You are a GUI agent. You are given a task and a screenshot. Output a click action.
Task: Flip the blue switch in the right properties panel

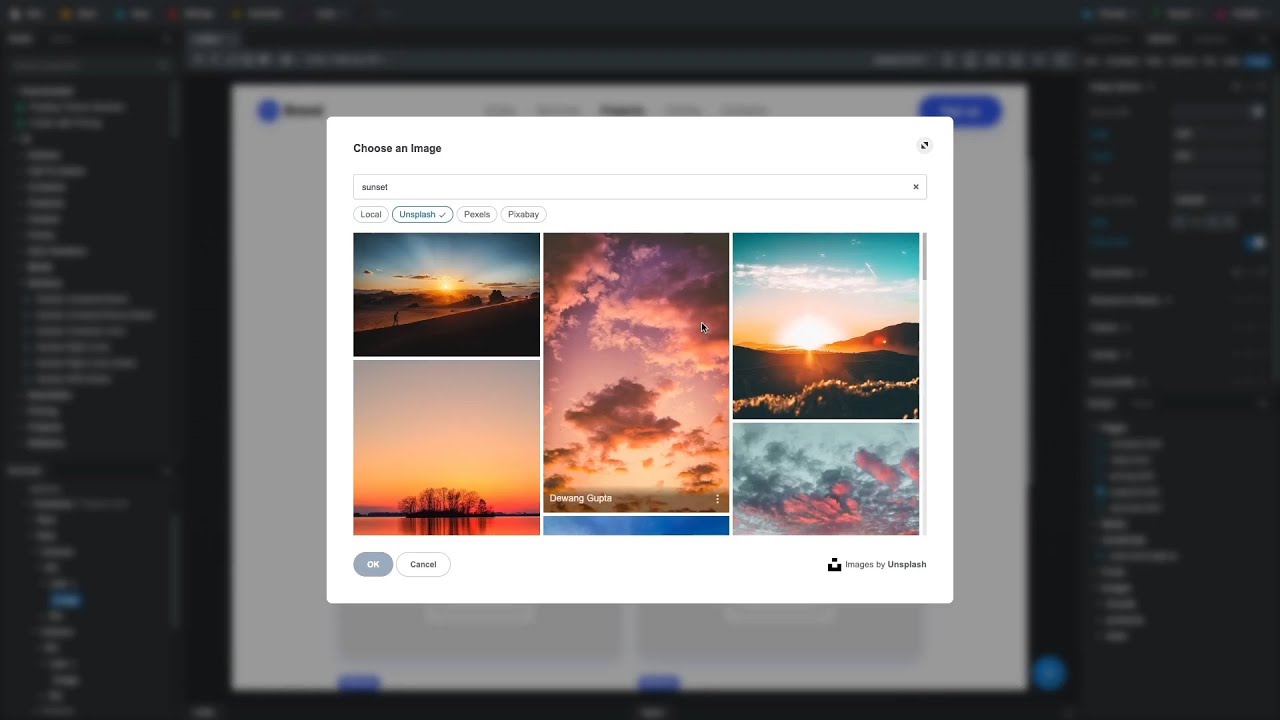tap(1256, 242)
